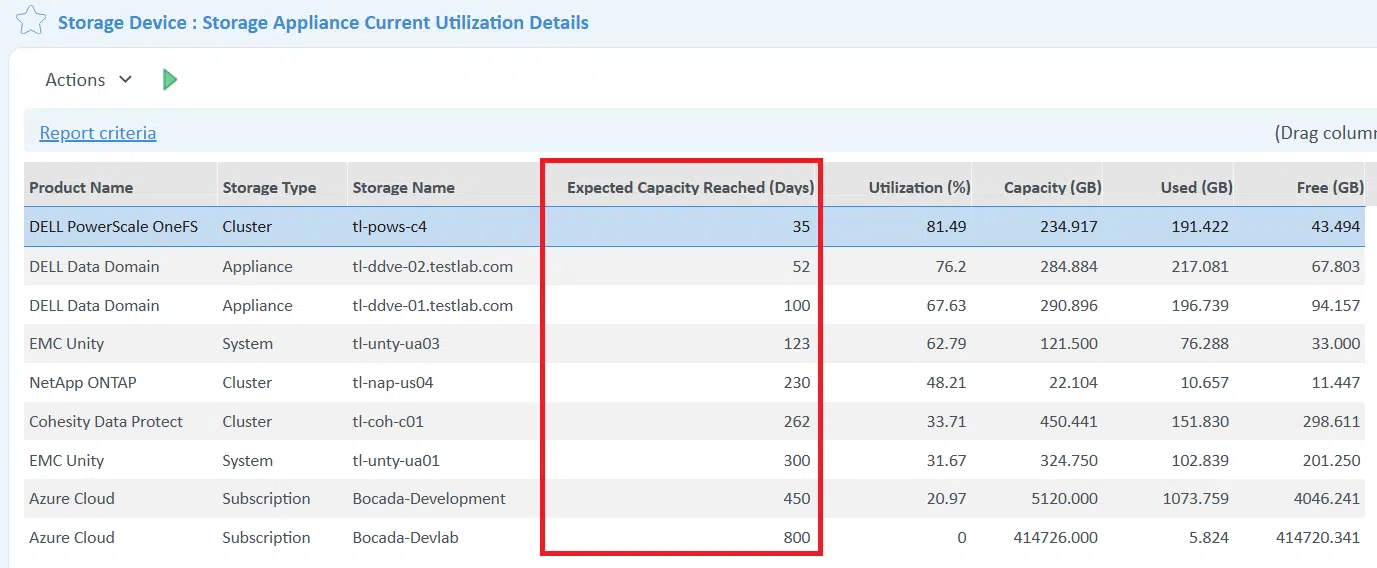This screenshot has height=568, width=1377.
Task: Click used value 1073.759
Action: click(1196, 499)
